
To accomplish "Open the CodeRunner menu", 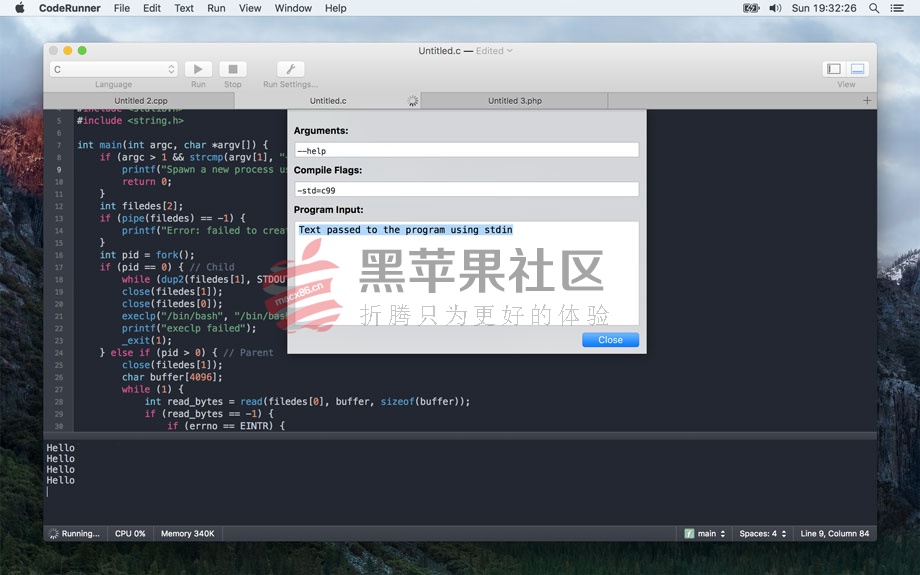I will 70,8.
